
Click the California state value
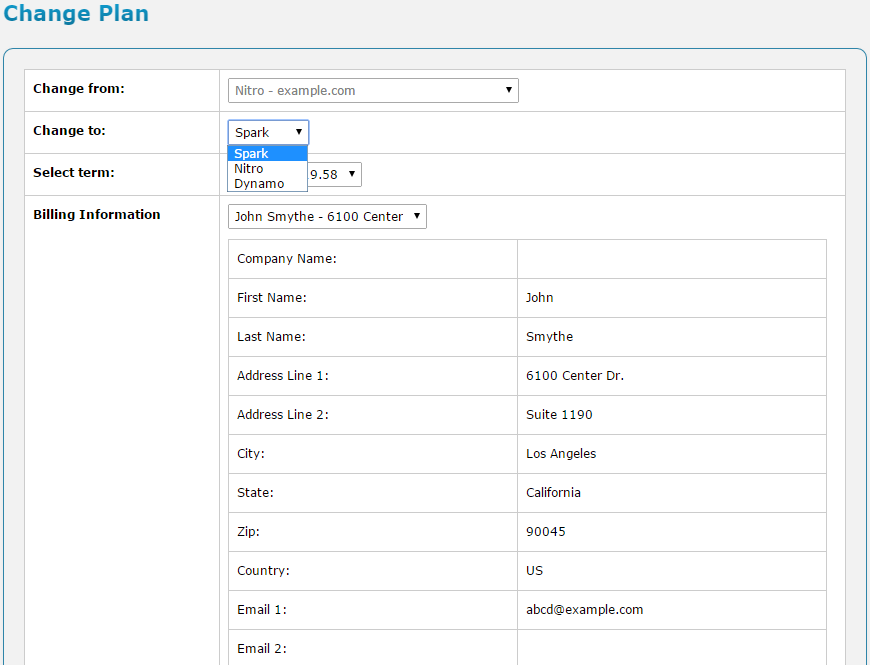(553, 493)
